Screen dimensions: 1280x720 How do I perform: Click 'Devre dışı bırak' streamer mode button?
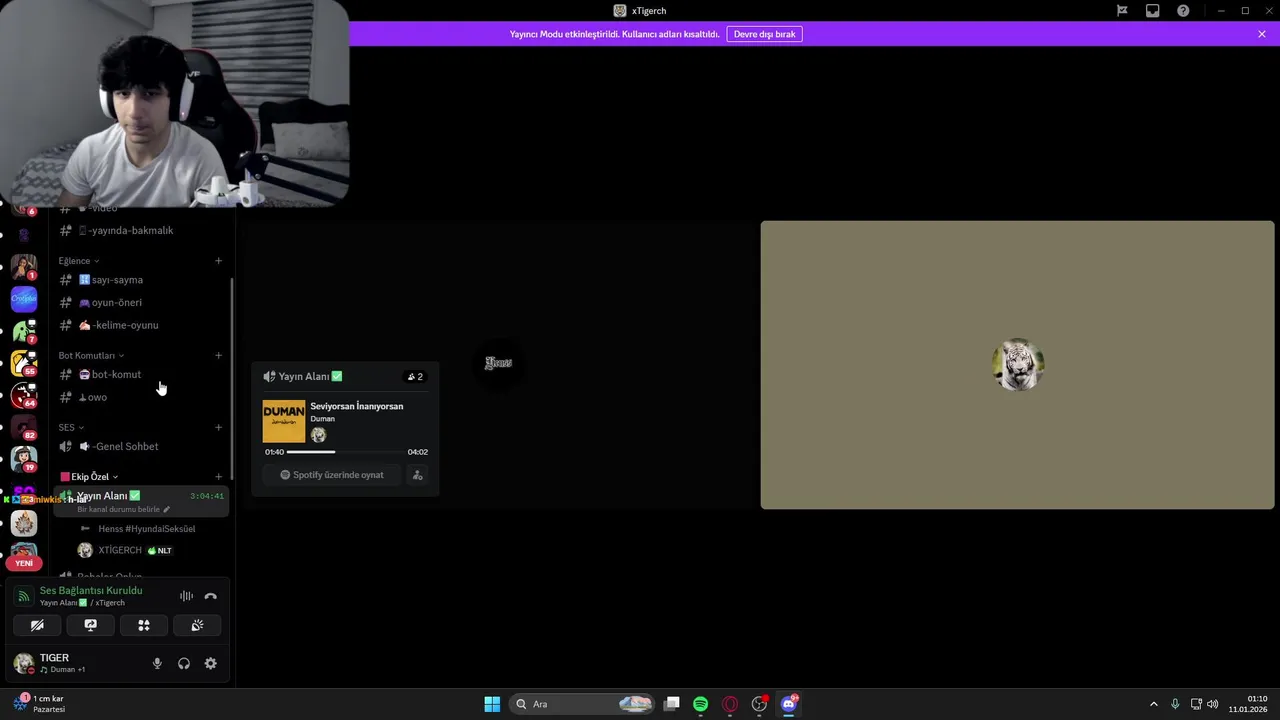coord(764,34)
